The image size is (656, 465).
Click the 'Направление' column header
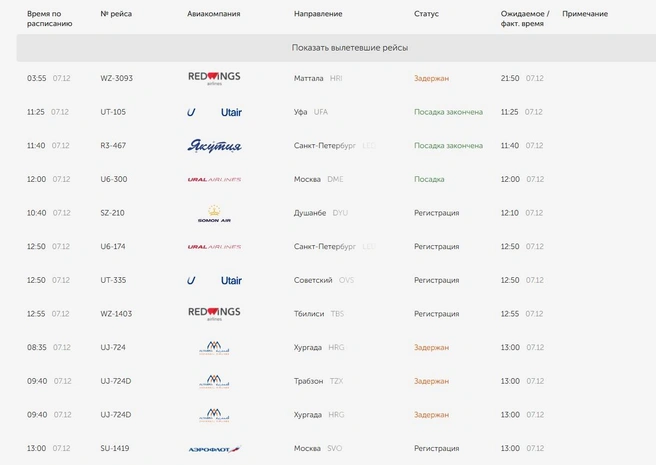click(x=318, y=14)
